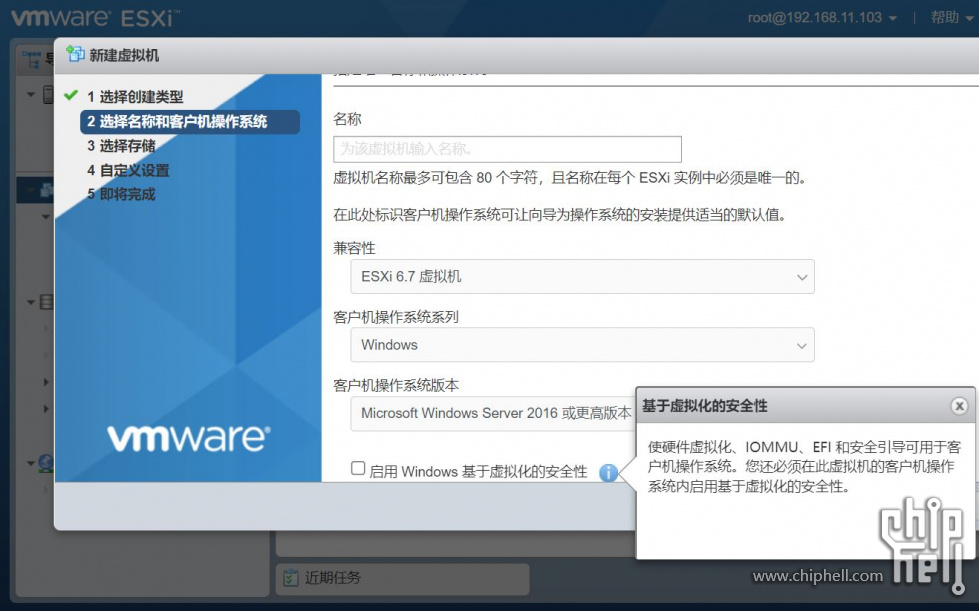Go to step 1 选择创建类型
Screen dimensions: 979x611
[135, 97]
